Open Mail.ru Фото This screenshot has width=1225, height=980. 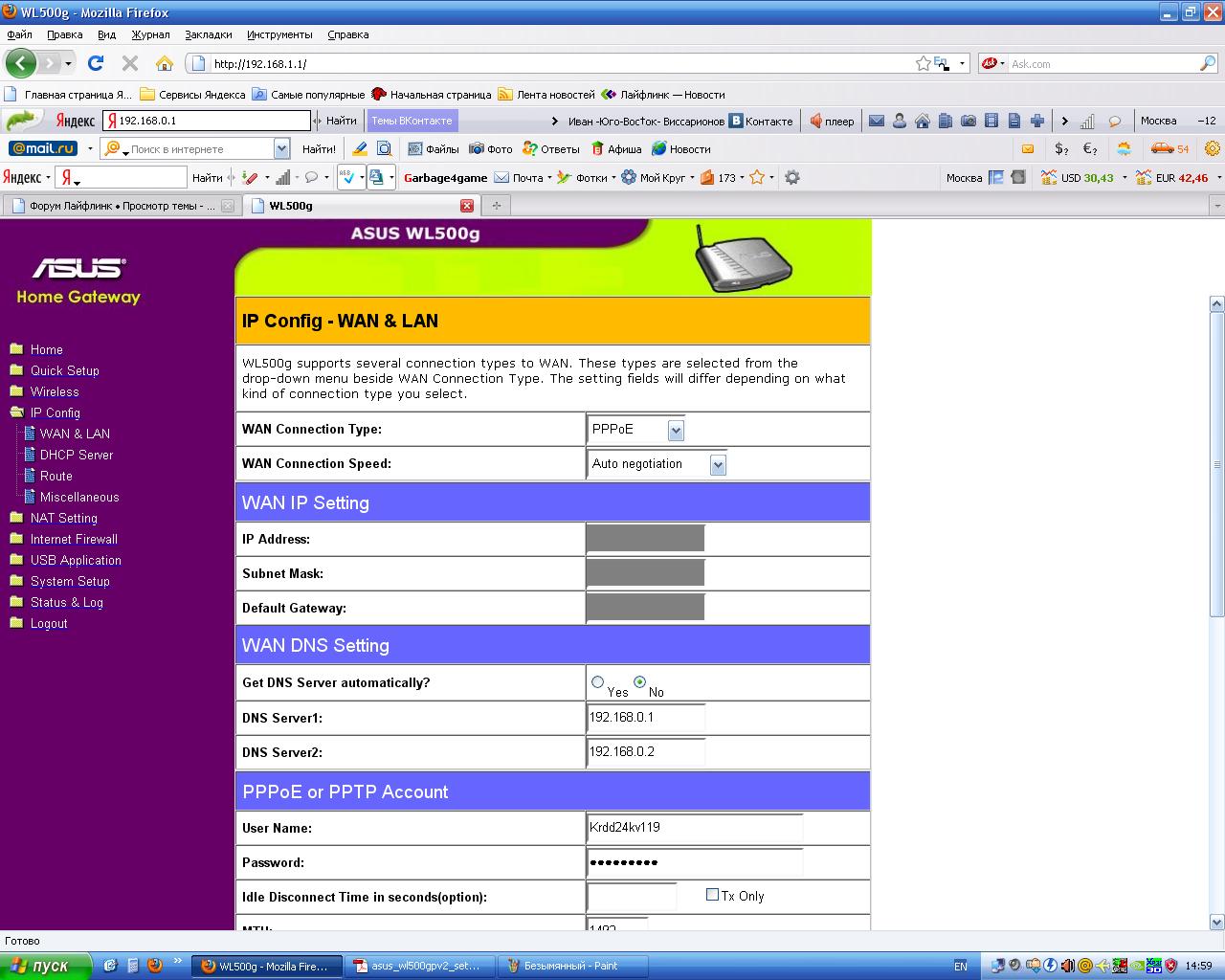[x=490, y=148]
